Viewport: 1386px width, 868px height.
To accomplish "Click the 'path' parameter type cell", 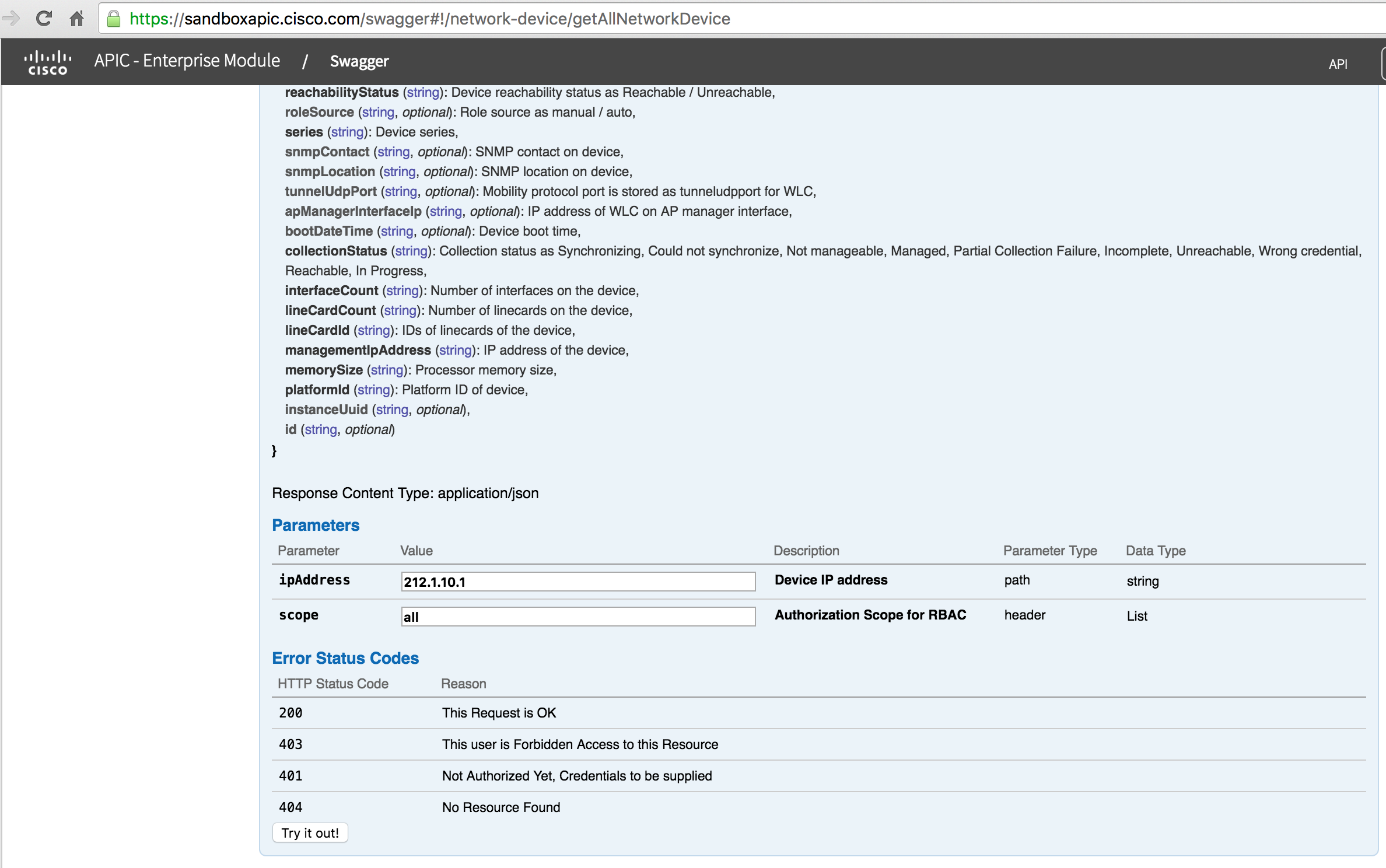I will click(1017, 580).
